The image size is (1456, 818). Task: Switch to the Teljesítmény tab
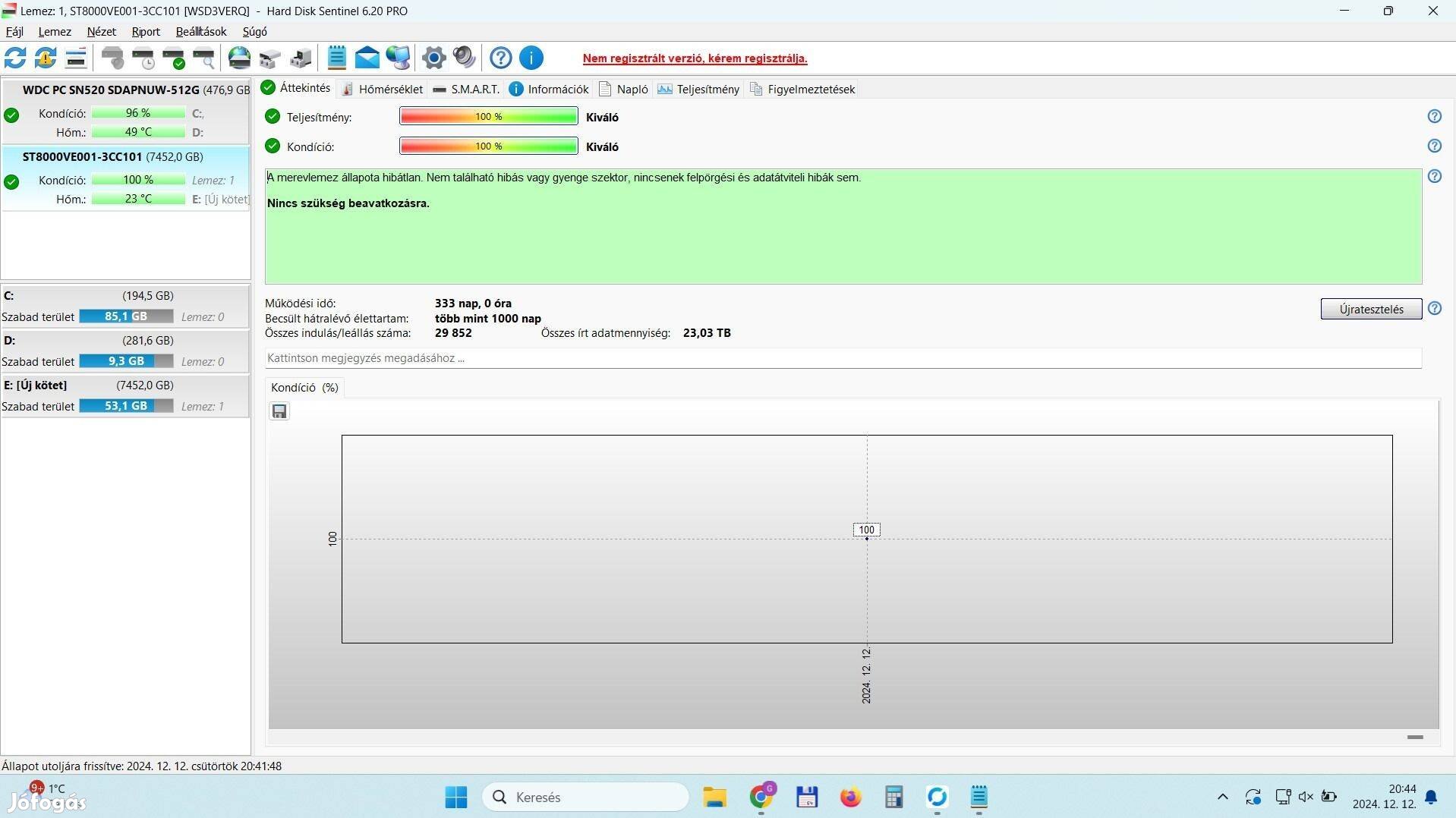coord(698,89)
